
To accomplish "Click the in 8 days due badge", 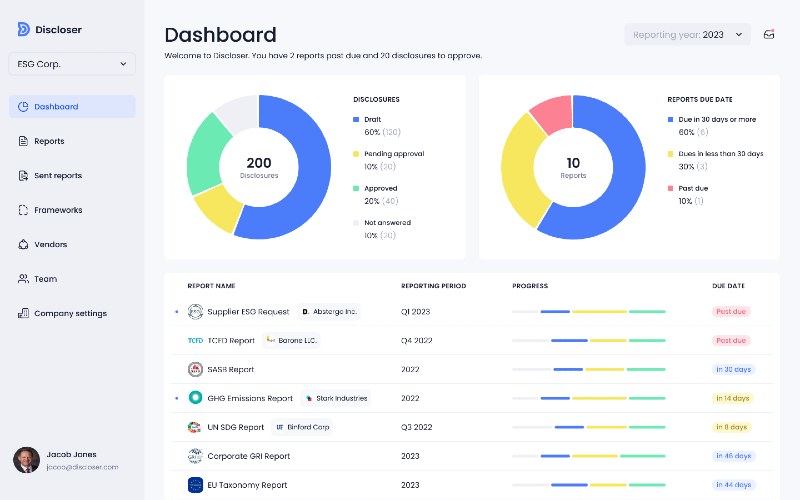I will click(x=732, y=427).
